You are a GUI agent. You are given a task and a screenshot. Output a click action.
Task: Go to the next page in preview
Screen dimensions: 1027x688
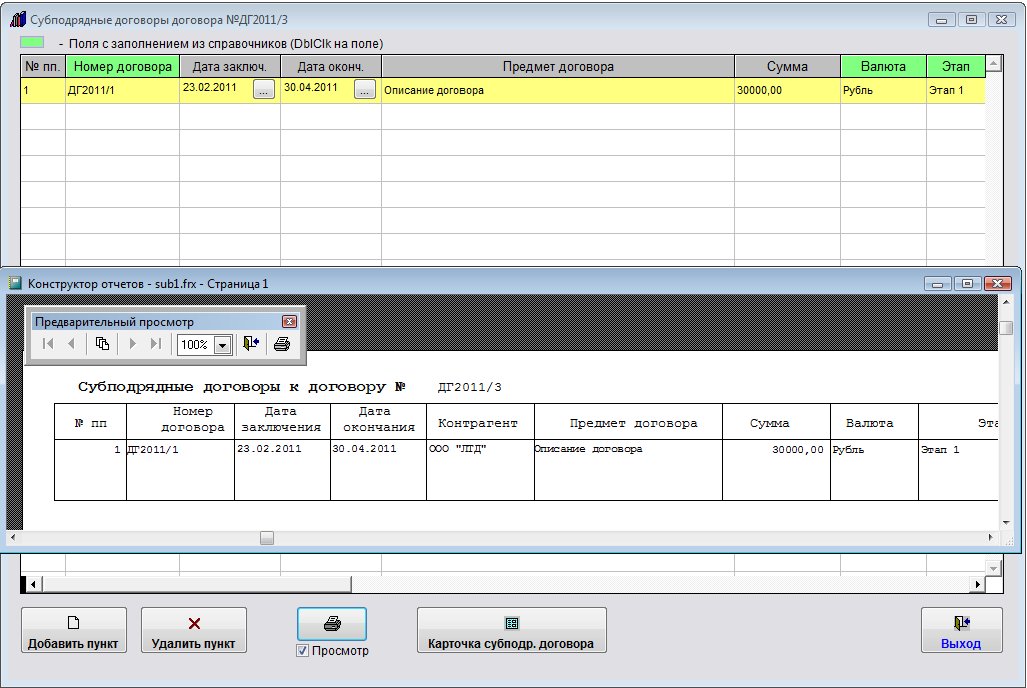tap(132, 344)
